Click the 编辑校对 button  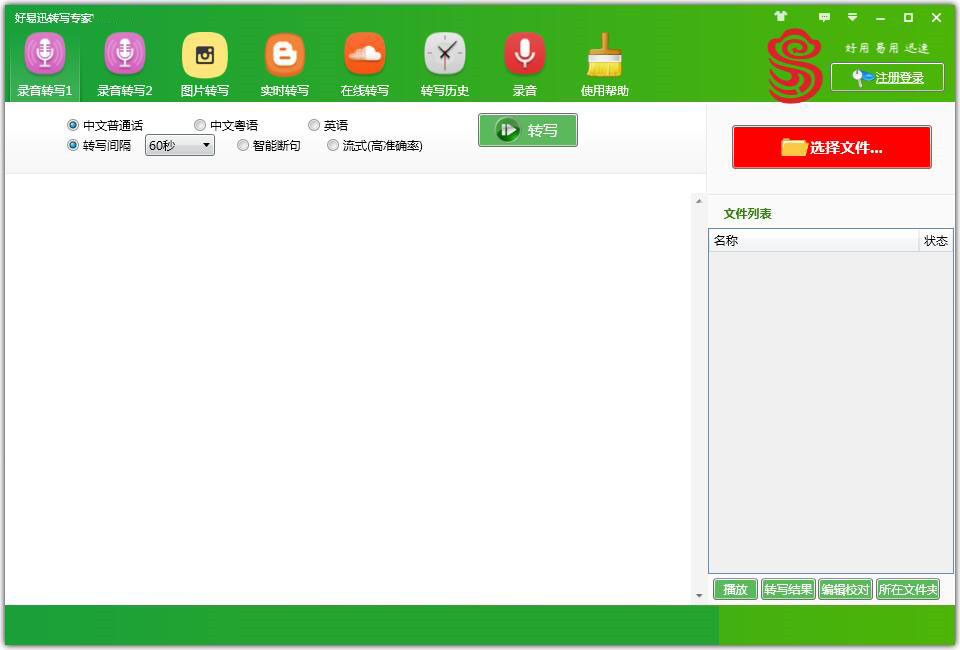tap(846, 589)
